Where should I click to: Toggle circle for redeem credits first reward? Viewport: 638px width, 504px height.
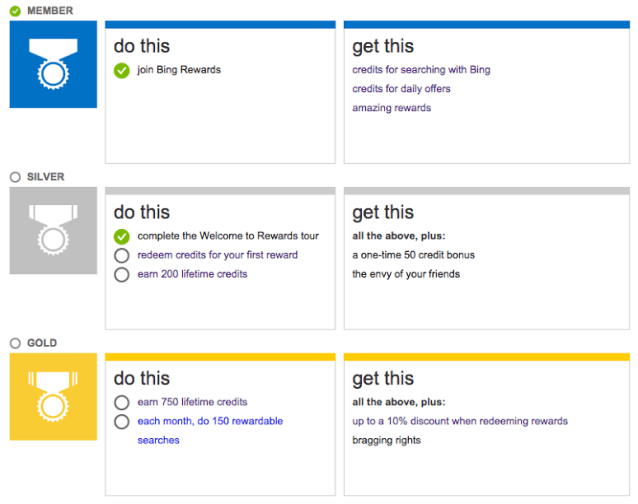122,255
